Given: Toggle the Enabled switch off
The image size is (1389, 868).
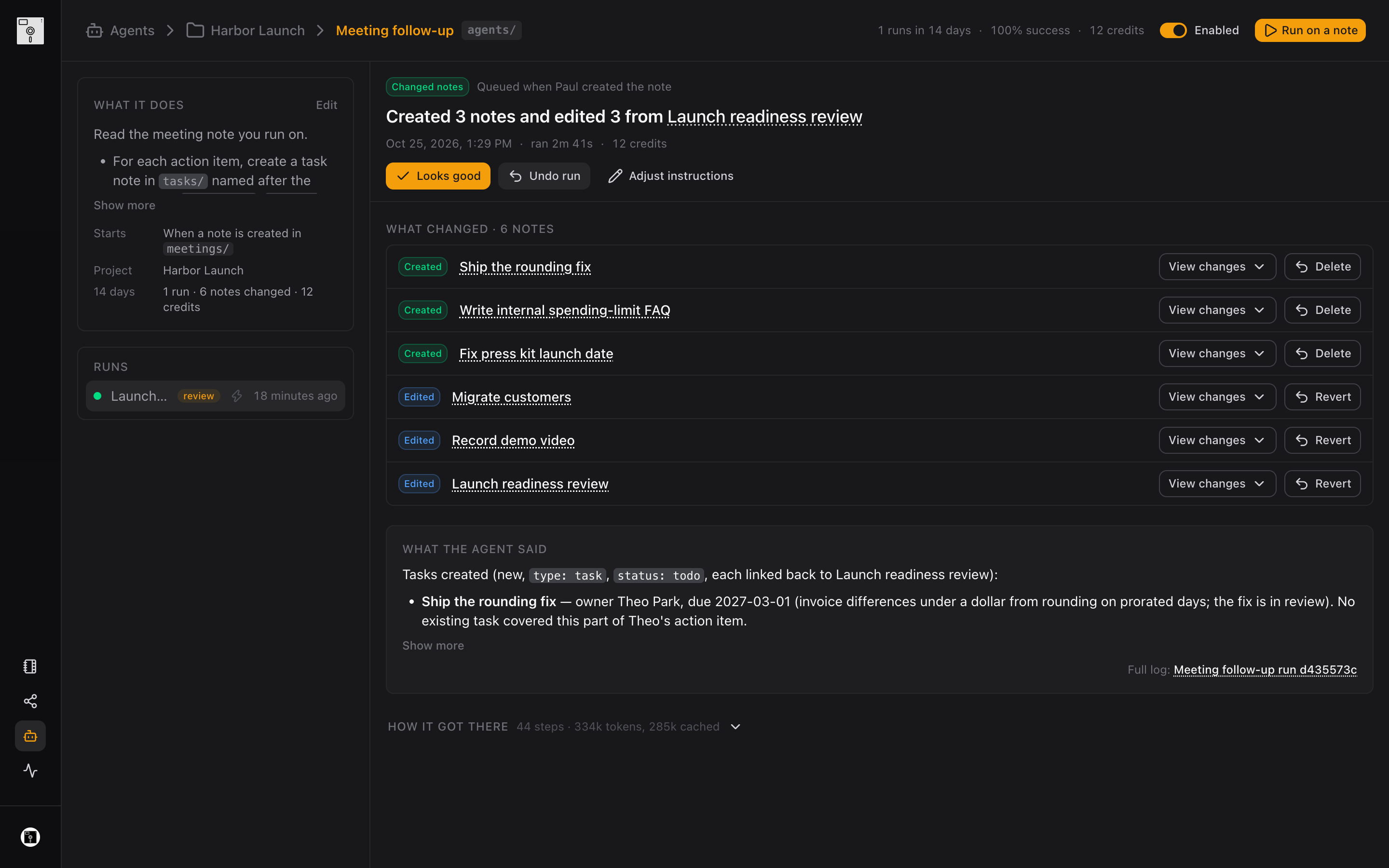Looking at the screenshot, I should pyautogui.click(x=1172, y=30).
